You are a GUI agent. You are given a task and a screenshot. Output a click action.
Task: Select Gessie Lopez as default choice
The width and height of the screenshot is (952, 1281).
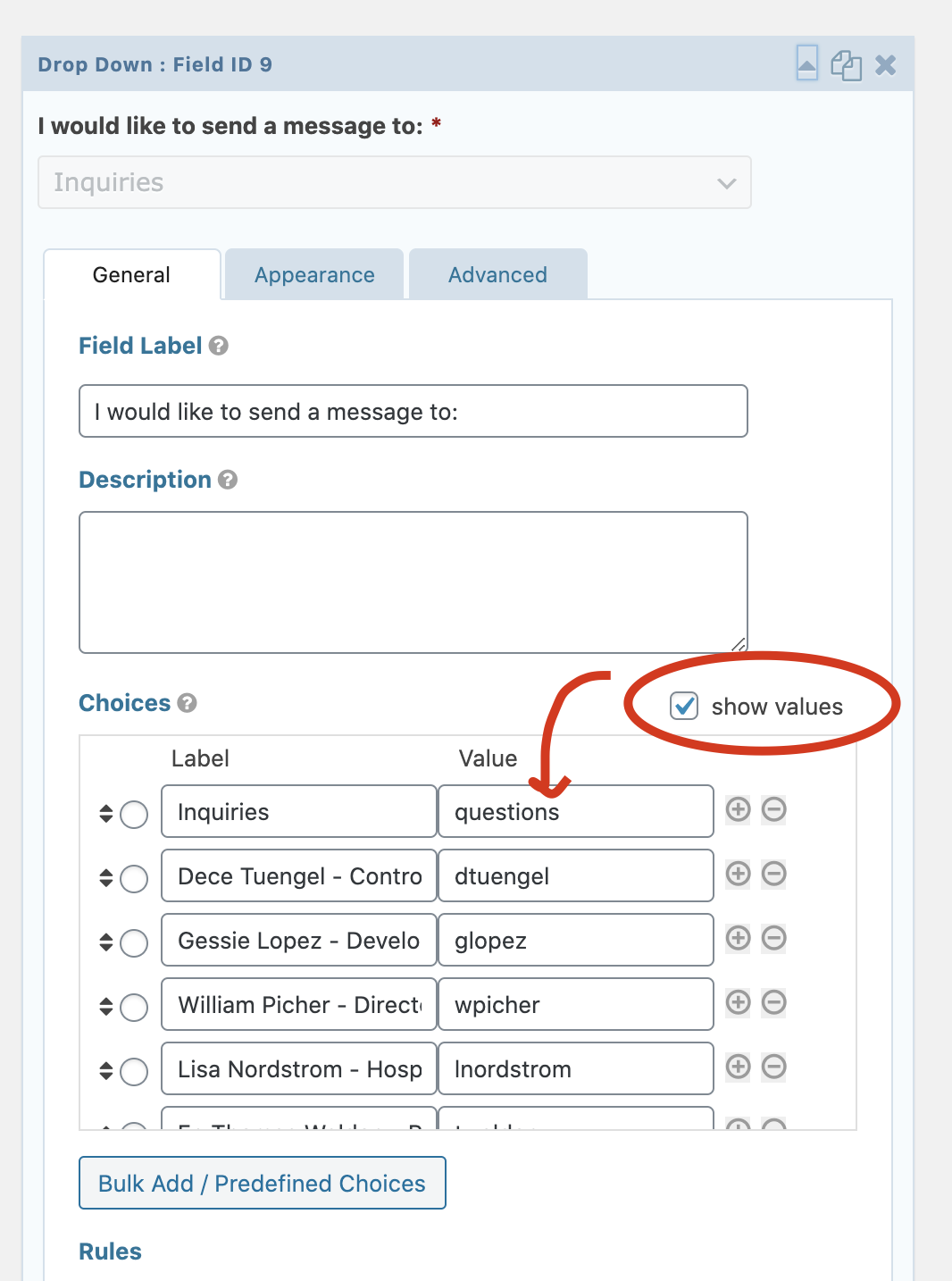[134, 943]
